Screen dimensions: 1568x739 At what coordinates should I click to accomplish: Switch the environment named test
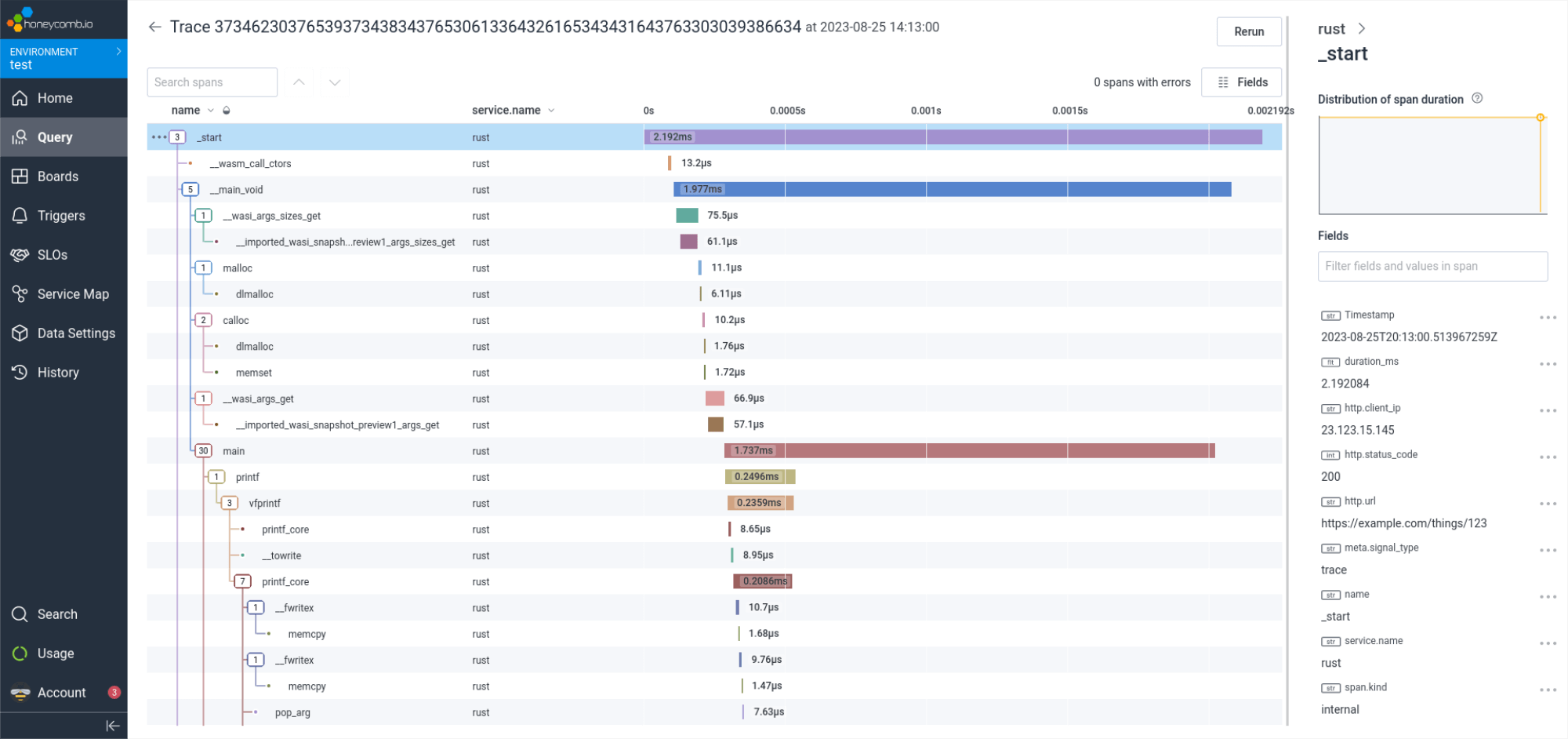click(64, 58)
